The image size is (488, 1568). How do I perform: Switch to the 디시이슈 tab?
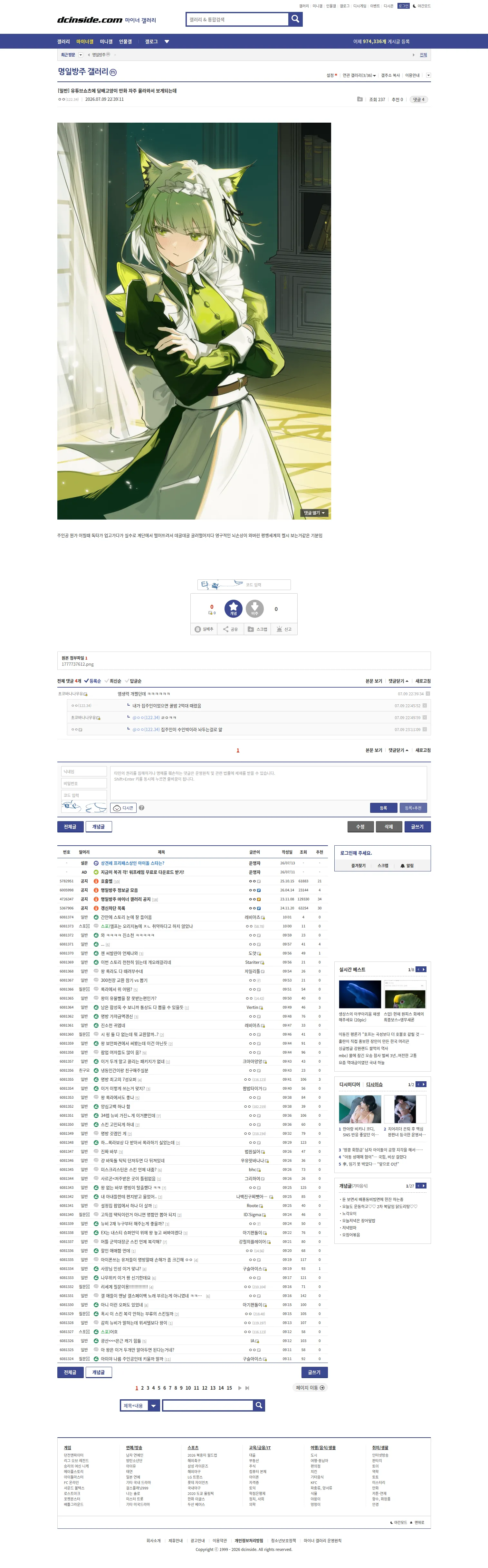[x=374, y=1085]
